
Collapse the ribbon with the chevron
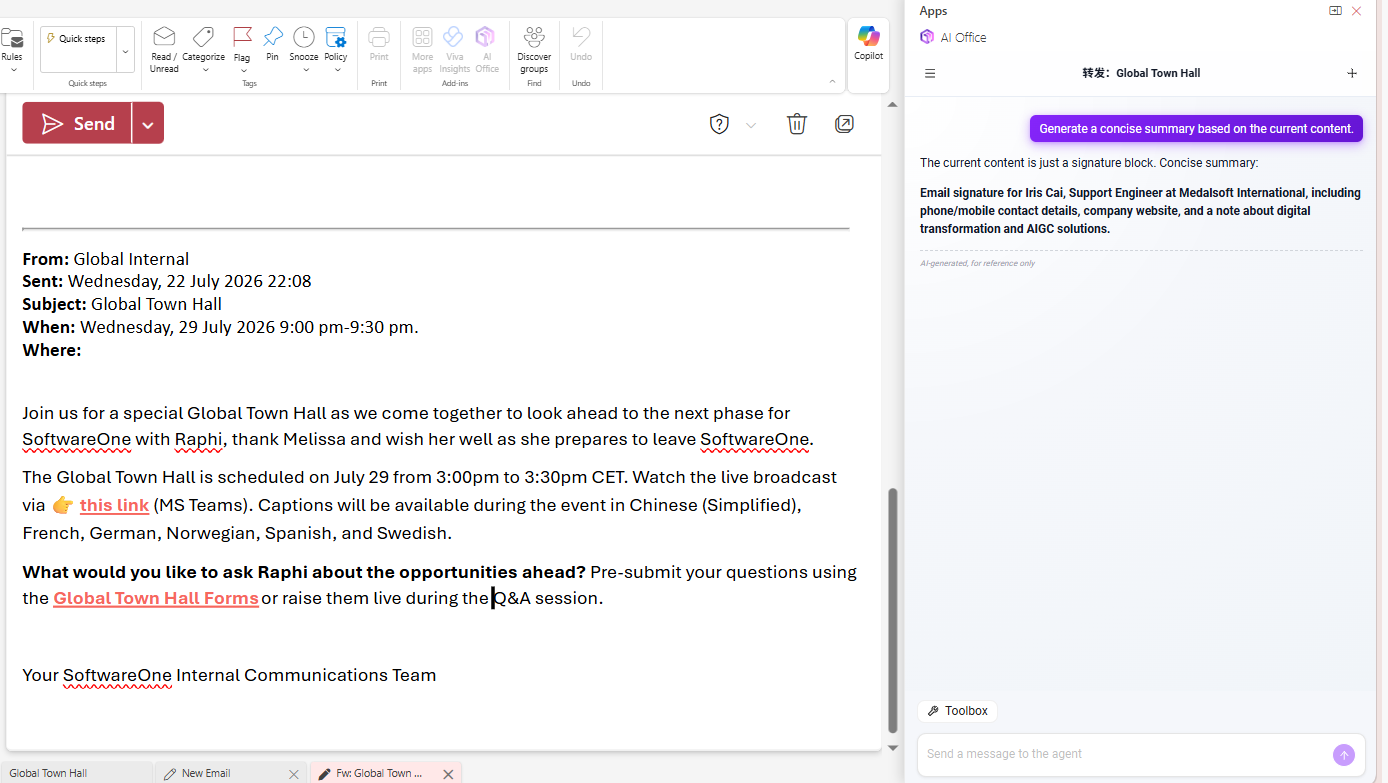(x=833, y=82)
